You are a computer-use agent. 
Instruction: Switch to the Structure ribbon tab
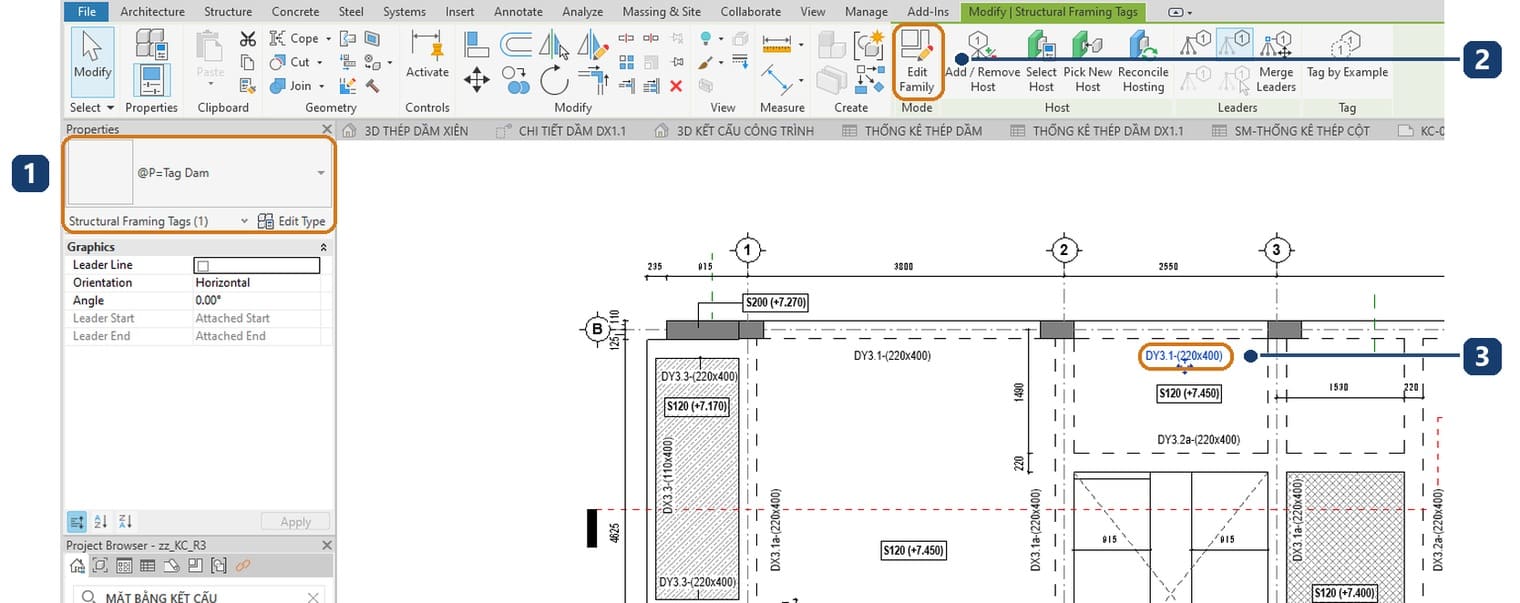[228, 12]
